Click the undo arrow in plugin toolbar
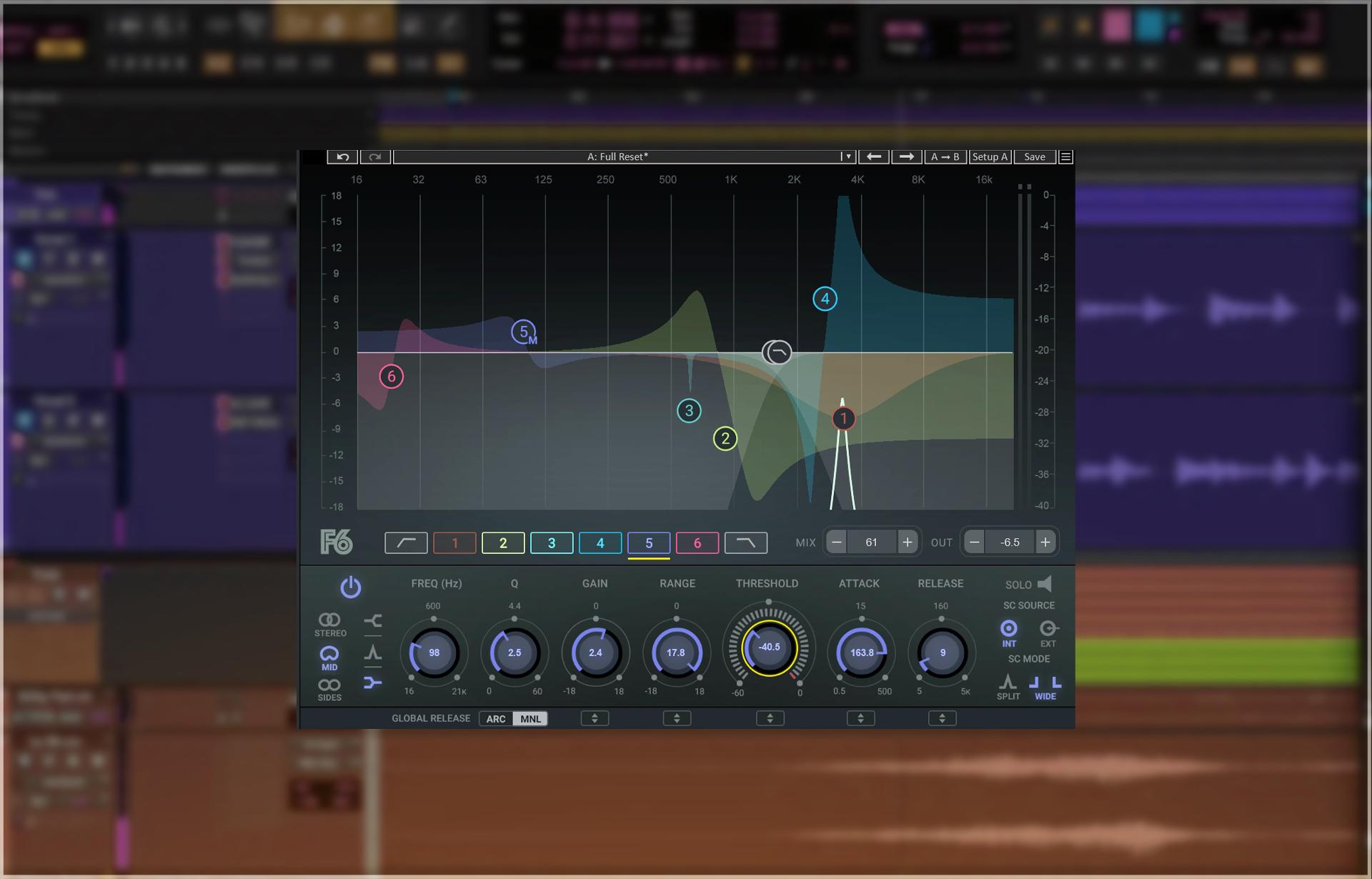This screenshot has height=879, width=1372. (342, 157)
